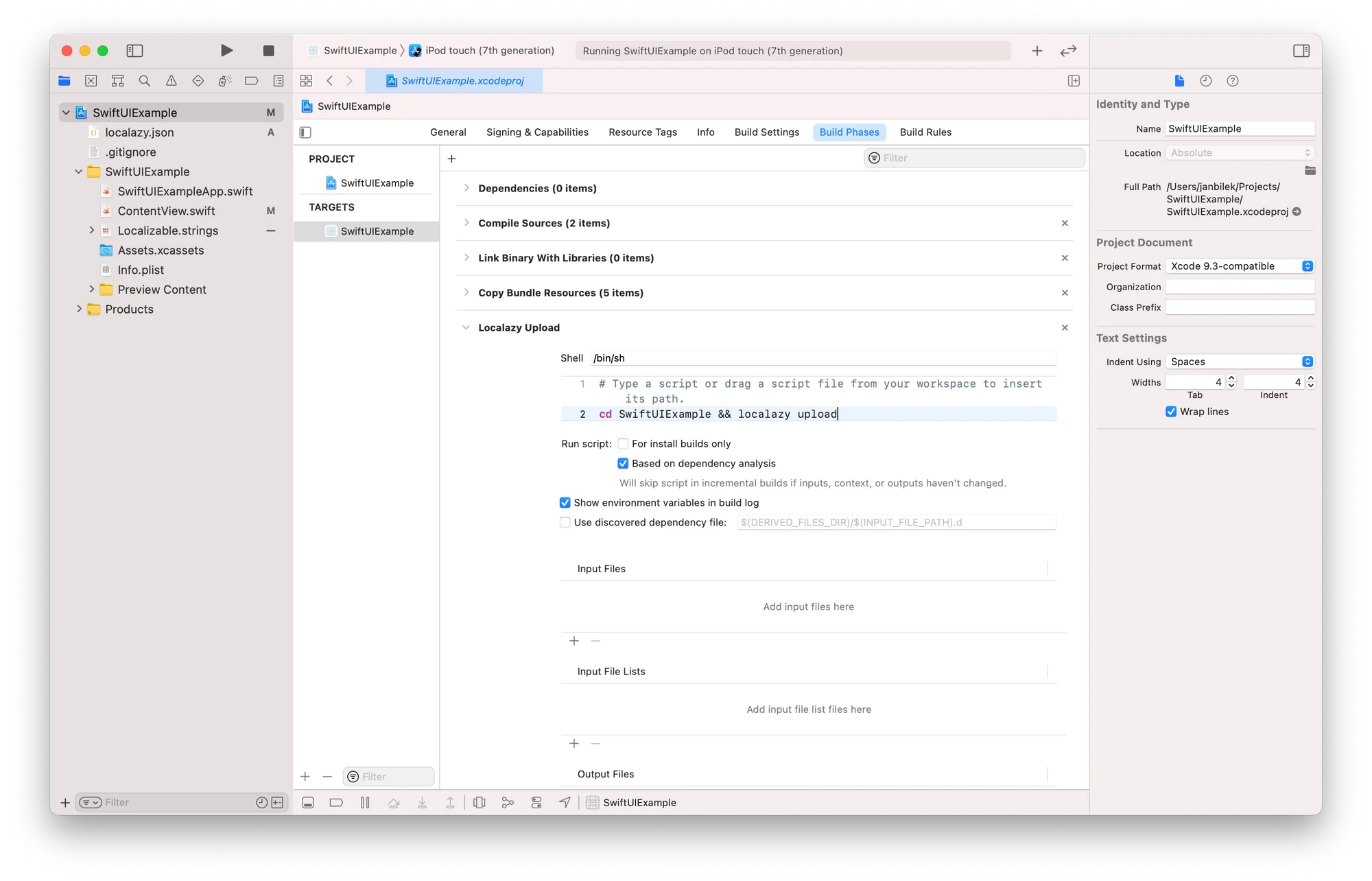Click the Add Library plus icon

1037,51
